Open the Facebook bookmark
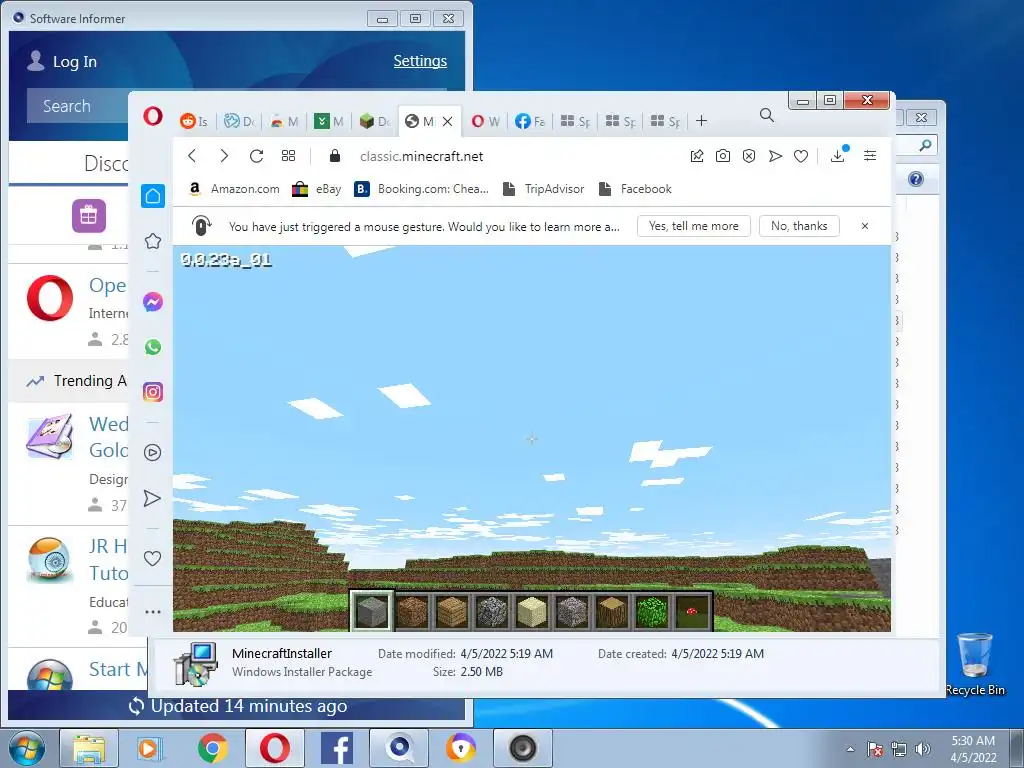 pos(635,189)
